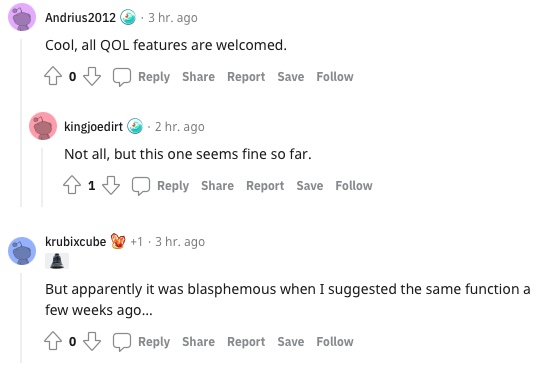Upvote krubixcube's comment
This screenshot has width=556, height=365.
pos(53,341)
